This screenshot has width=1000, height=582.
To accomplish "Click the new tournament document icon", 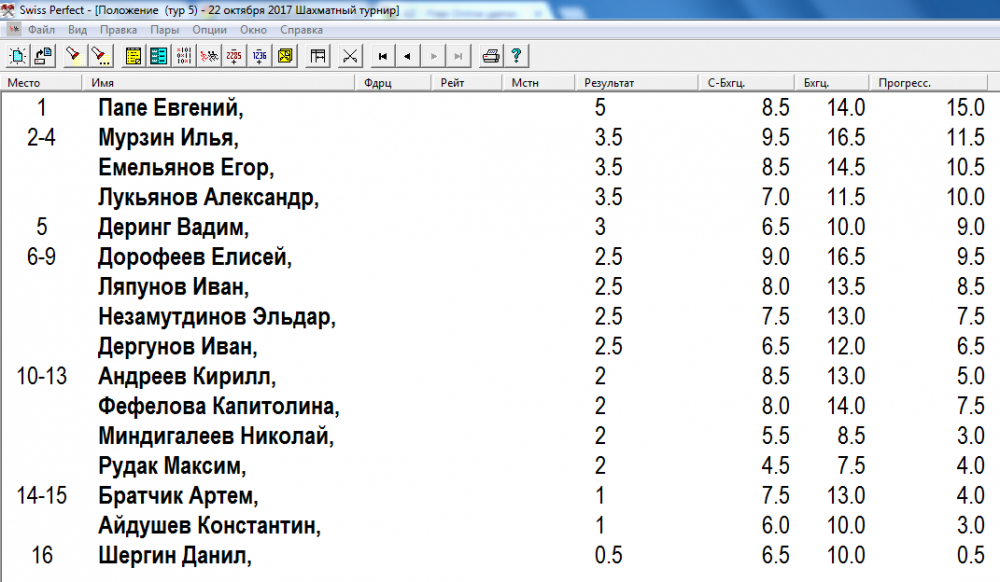I will [17, 56].
